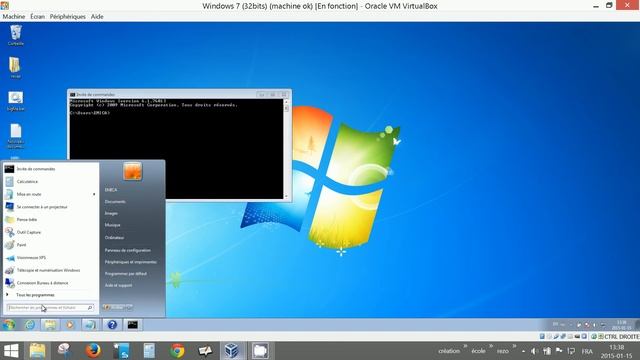Click the host Action Center flag icon

click(x=559, y=351)
